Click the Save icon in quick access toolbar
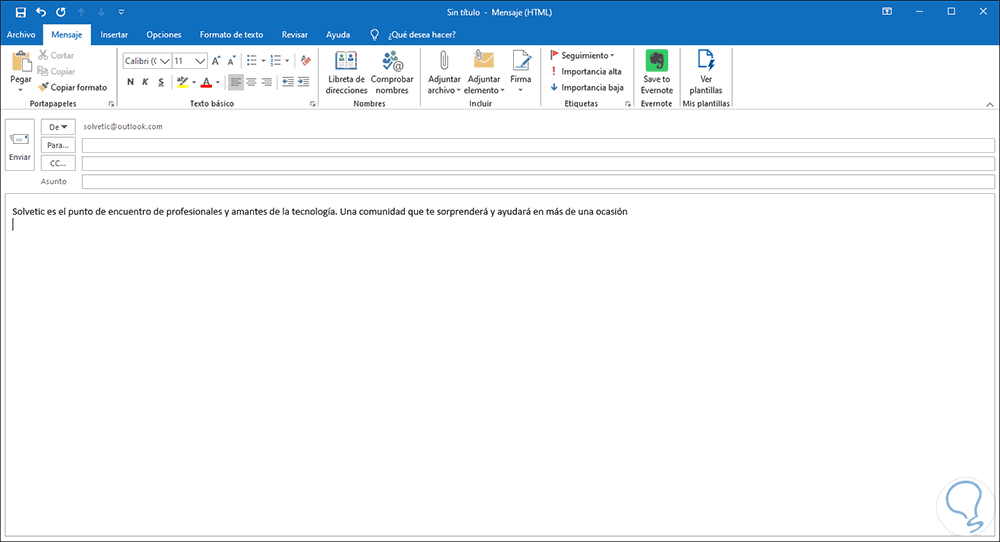The image size is (1000, 542). [20, 12]
